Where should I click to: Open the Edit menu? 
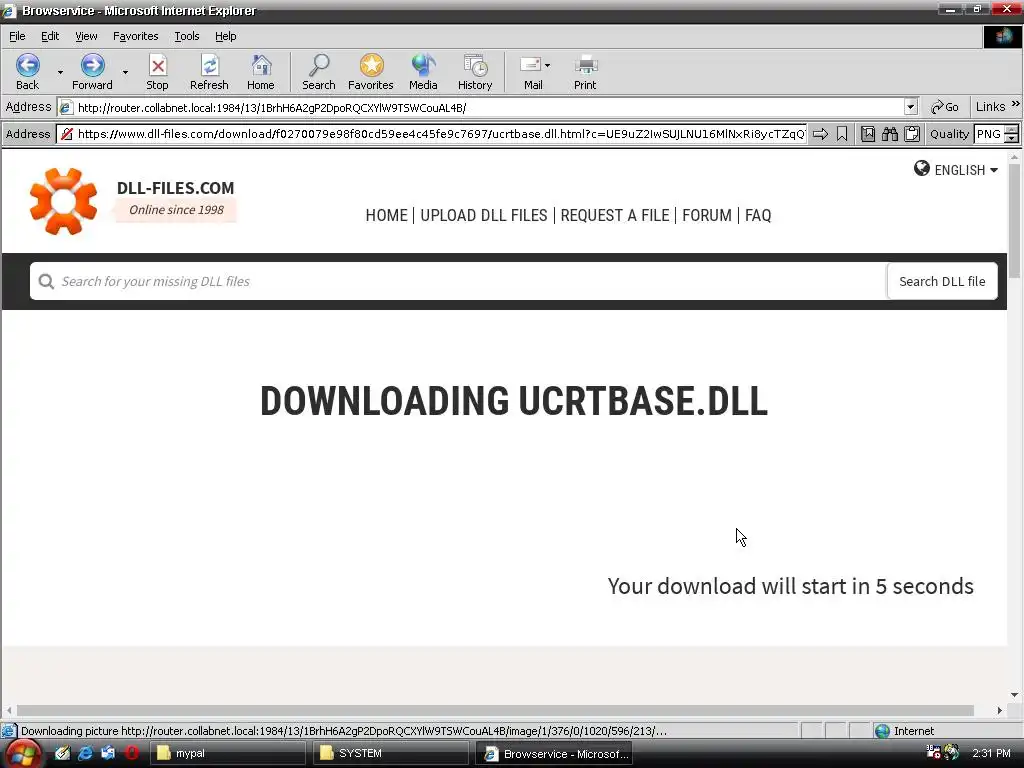pos(50,37)
